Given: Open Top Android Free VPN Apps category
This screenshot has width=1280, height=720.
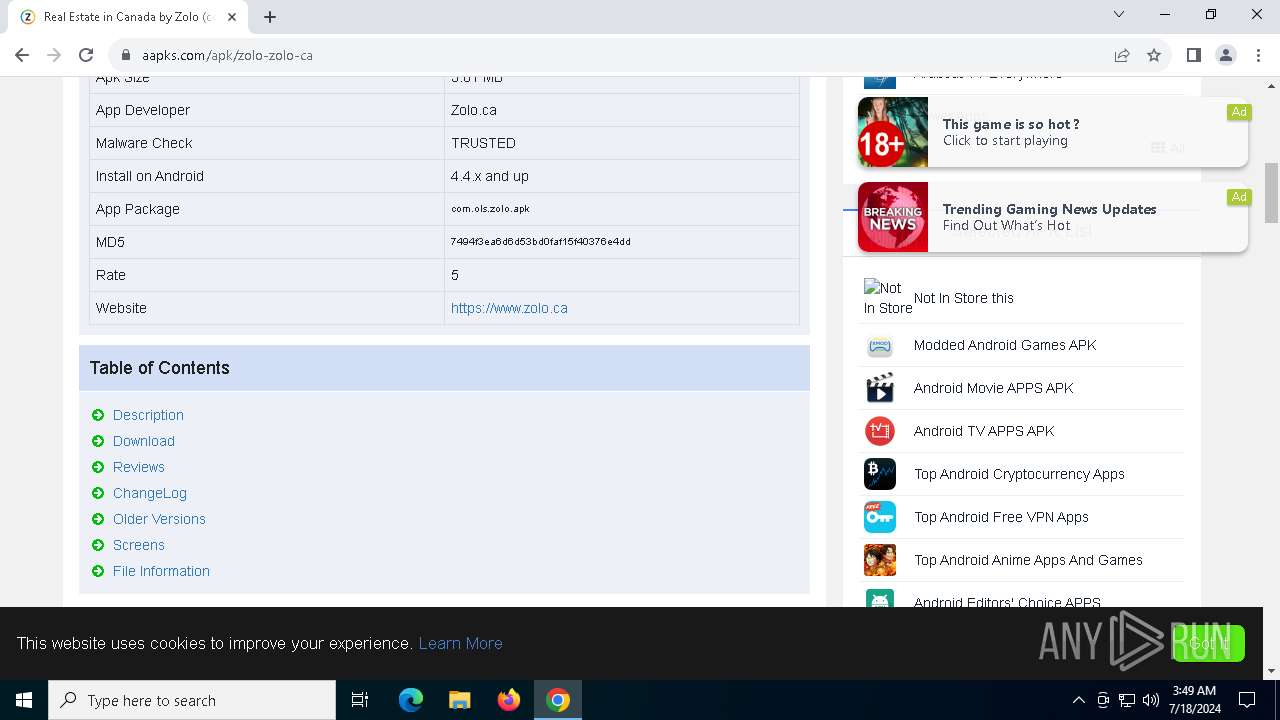Looking at the screenshot, I should point(1001,517).
